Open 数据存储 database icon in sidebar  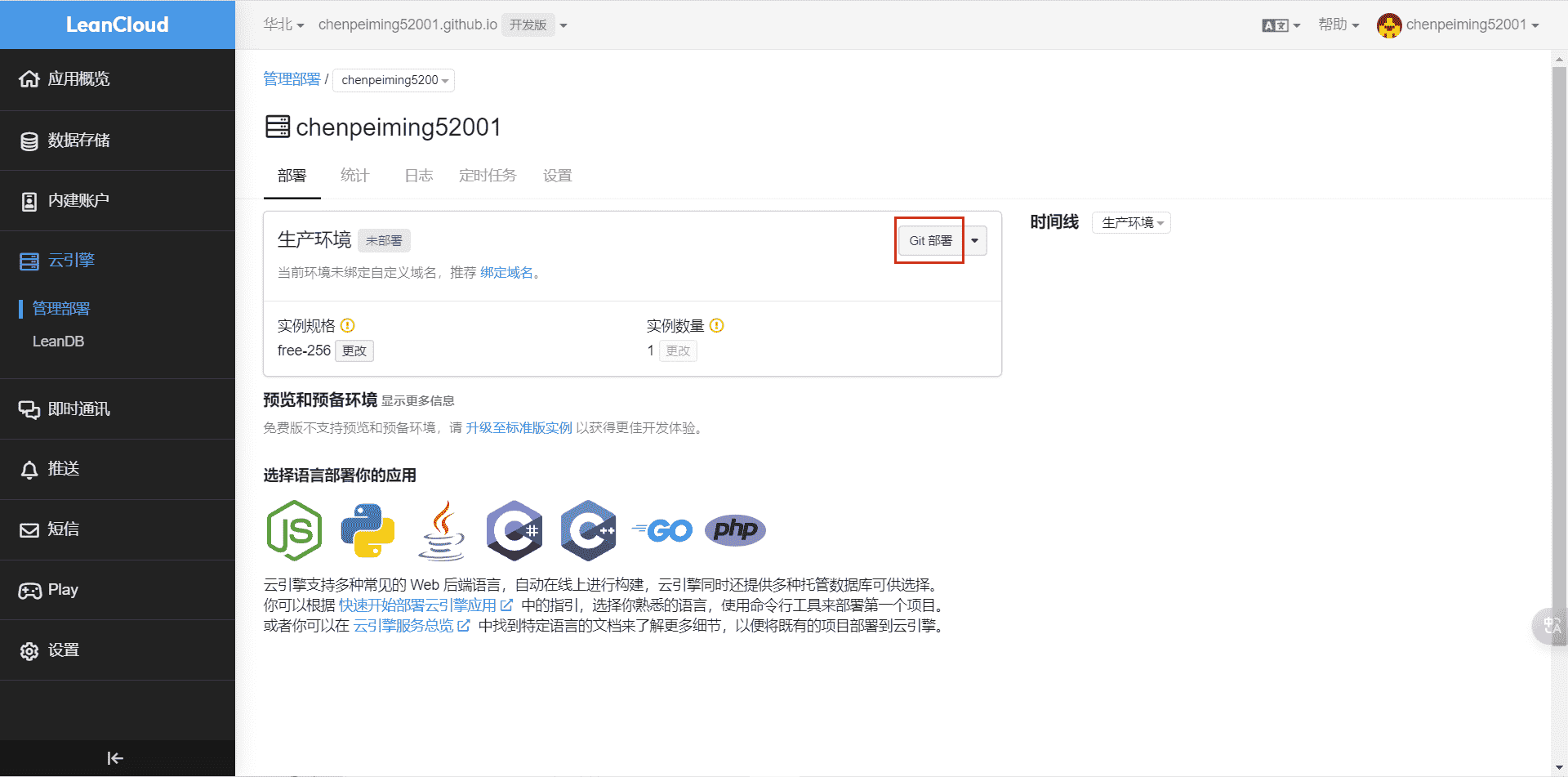[29, 141]
